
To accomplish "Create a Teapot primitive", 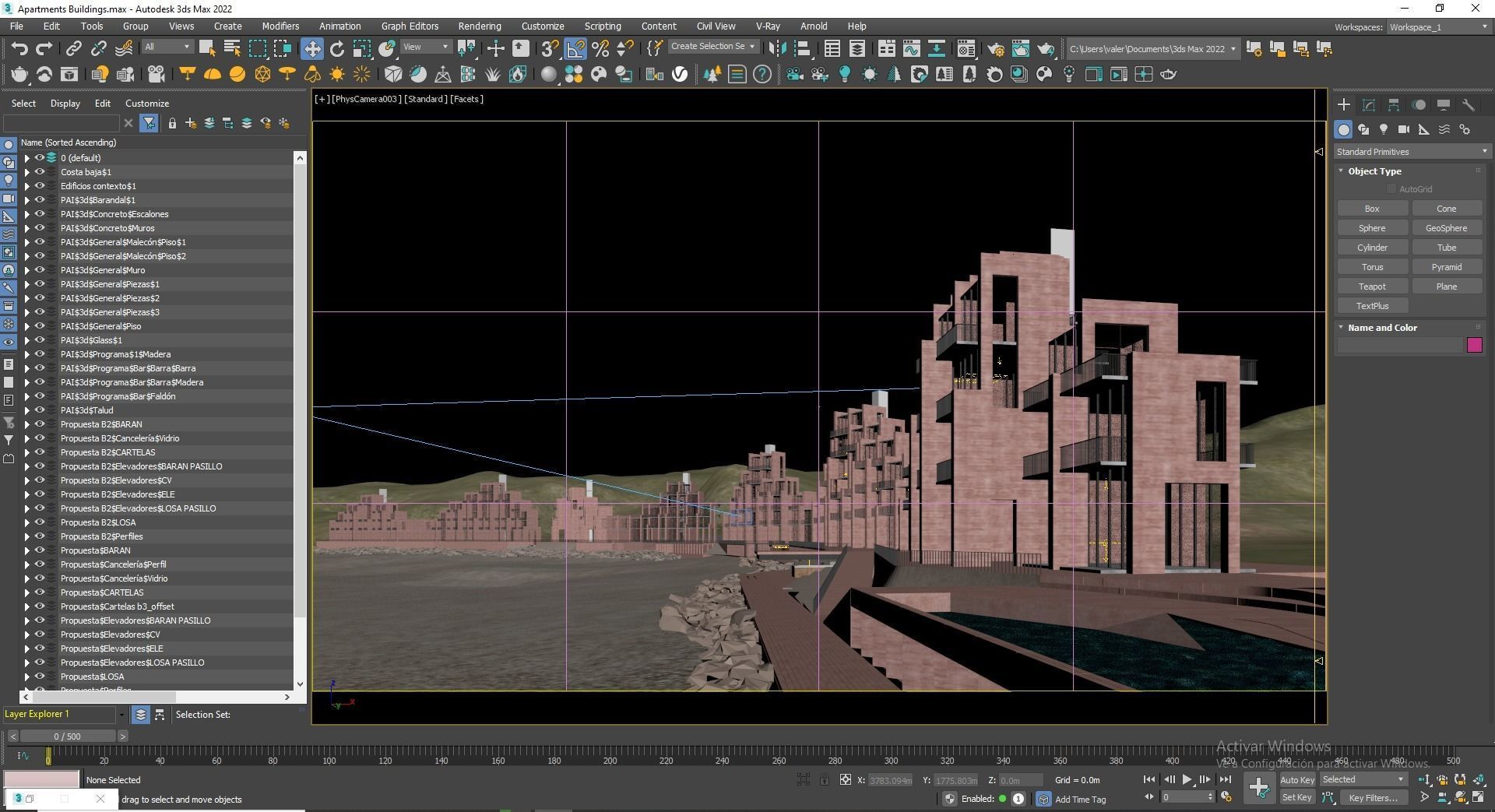I will [1372, 286].
